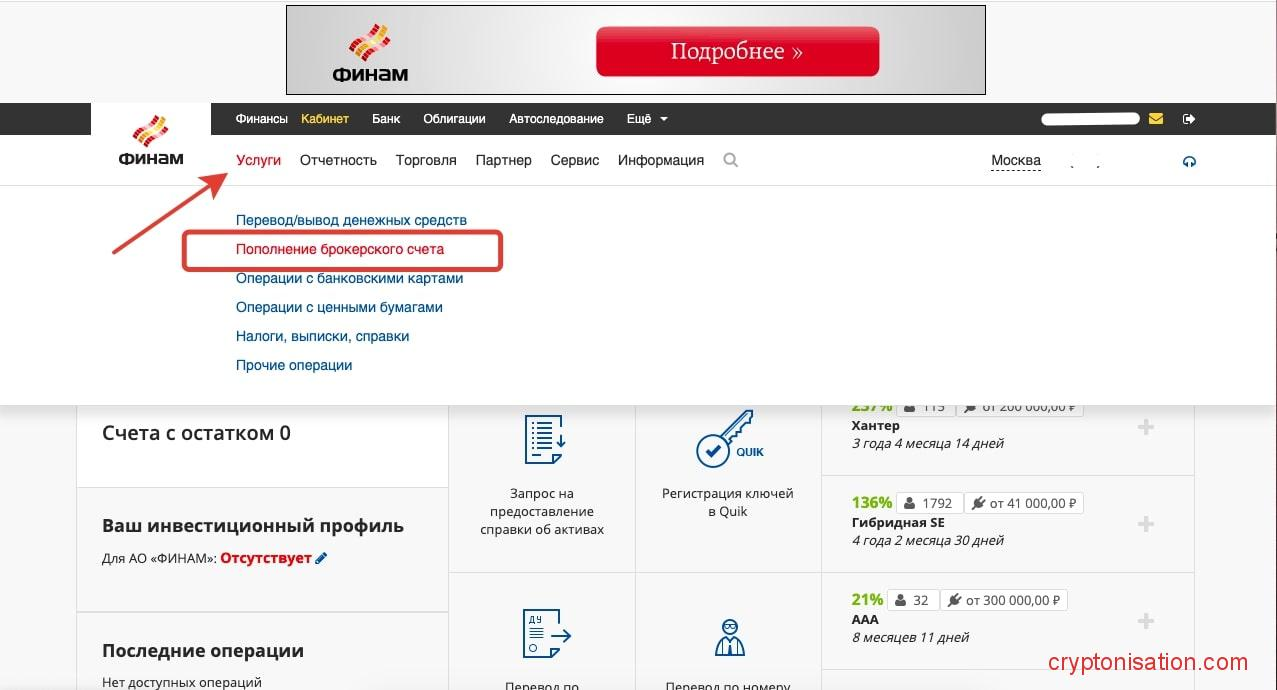Switch to the Банк menu section
Viewport: 1277px width, 690px height.
[386, 118]
